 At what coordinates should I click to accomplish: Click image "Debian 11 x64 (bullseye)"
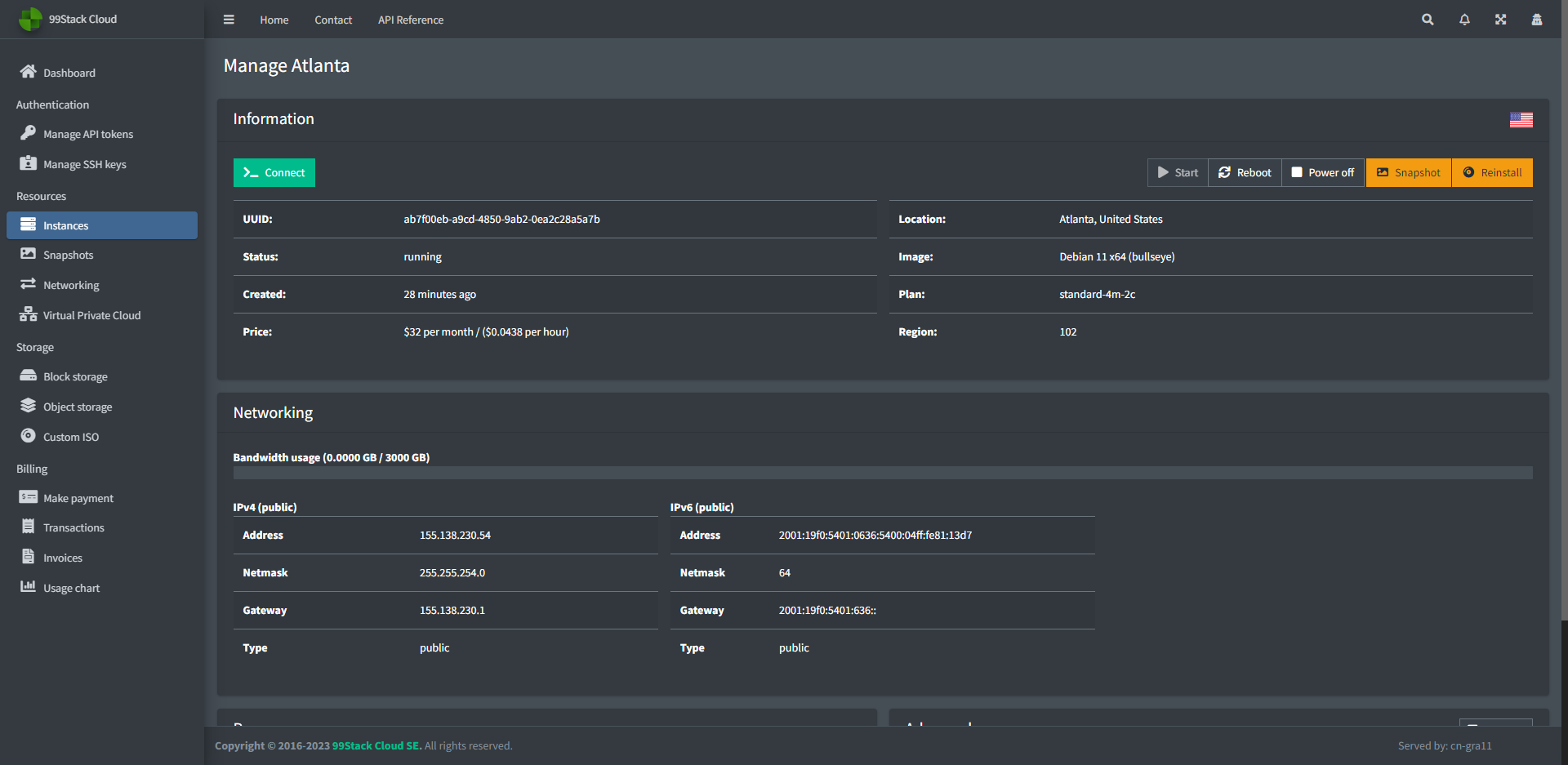1117,256
